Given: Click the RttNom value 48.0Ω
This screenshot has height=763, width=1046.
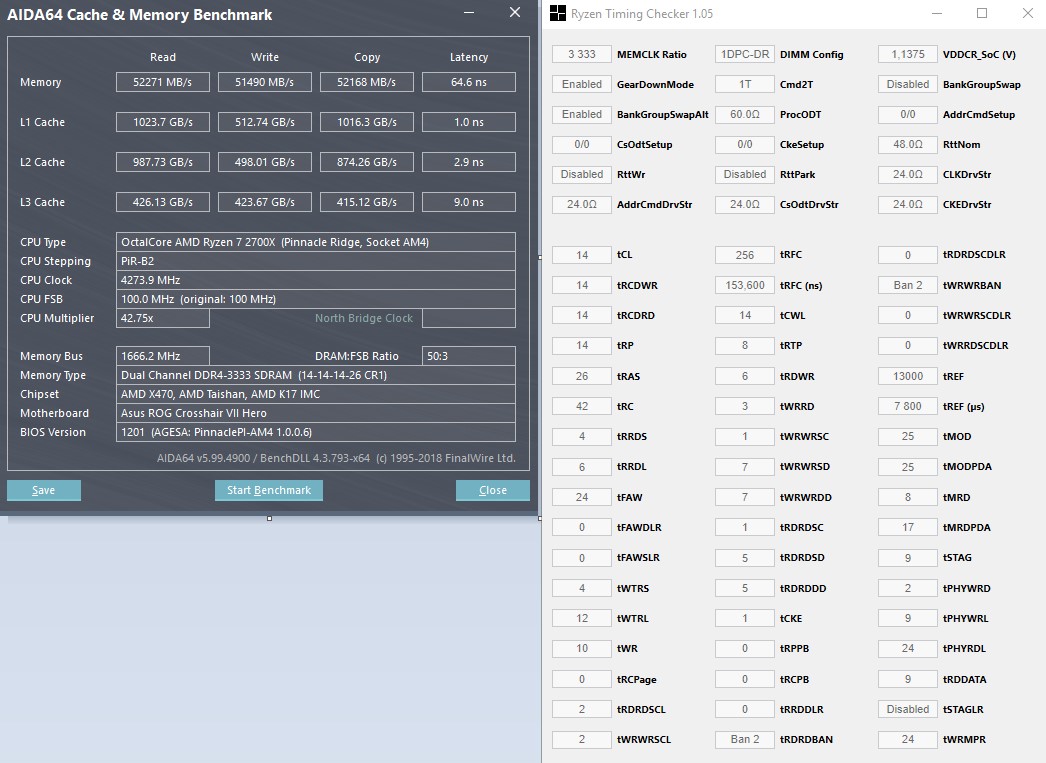Looking at the screenshot, I should point(908,144).
